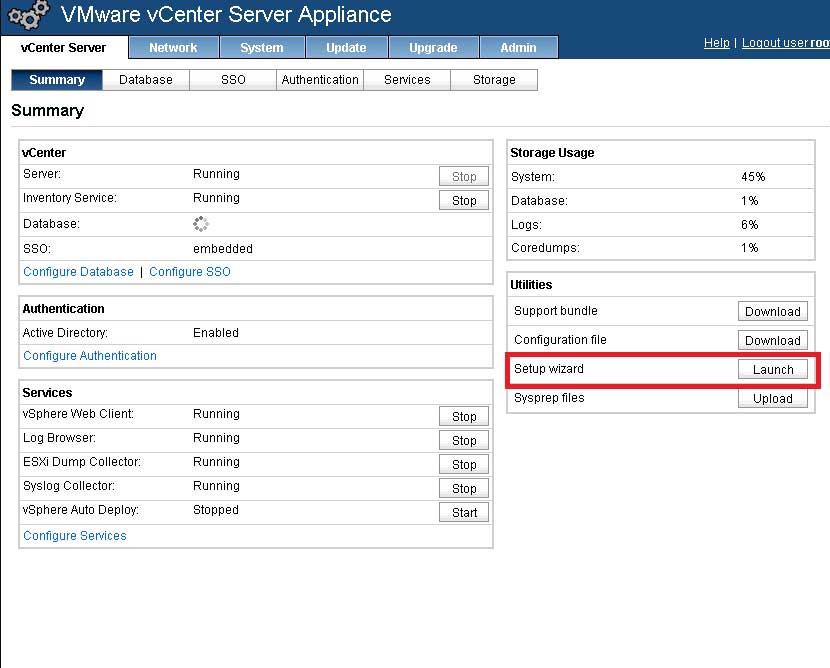Stop the Log Browser service

(464, 440)
